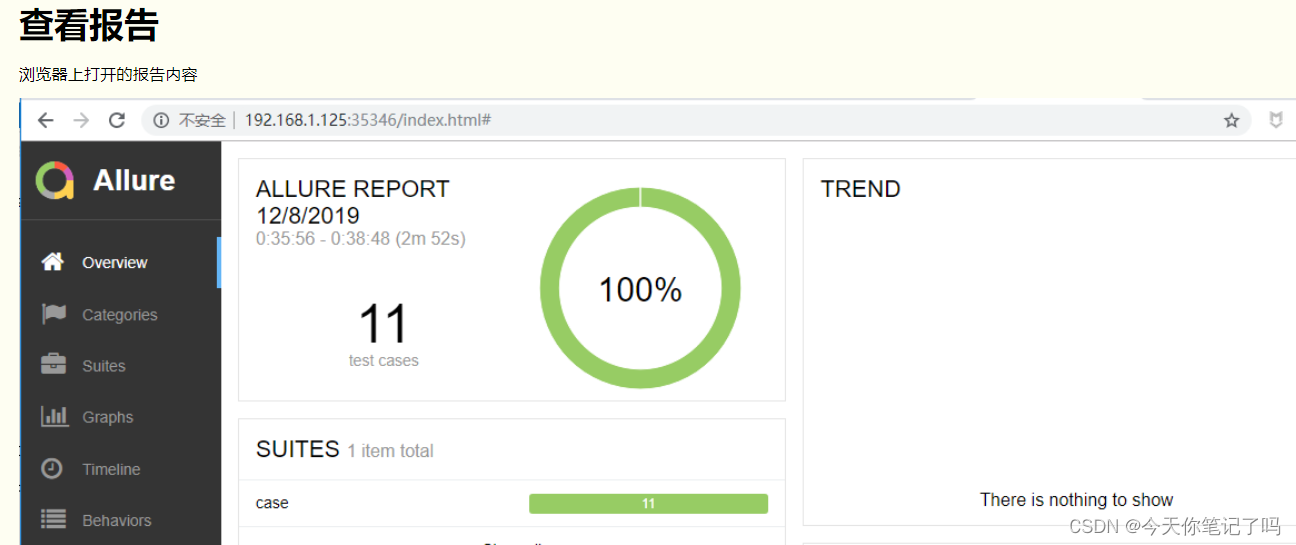Viewport: 1296px width, 545px height.
Task: Click the site info icon in the address bar
Action: pyautogui.click(x=161, y=121)
